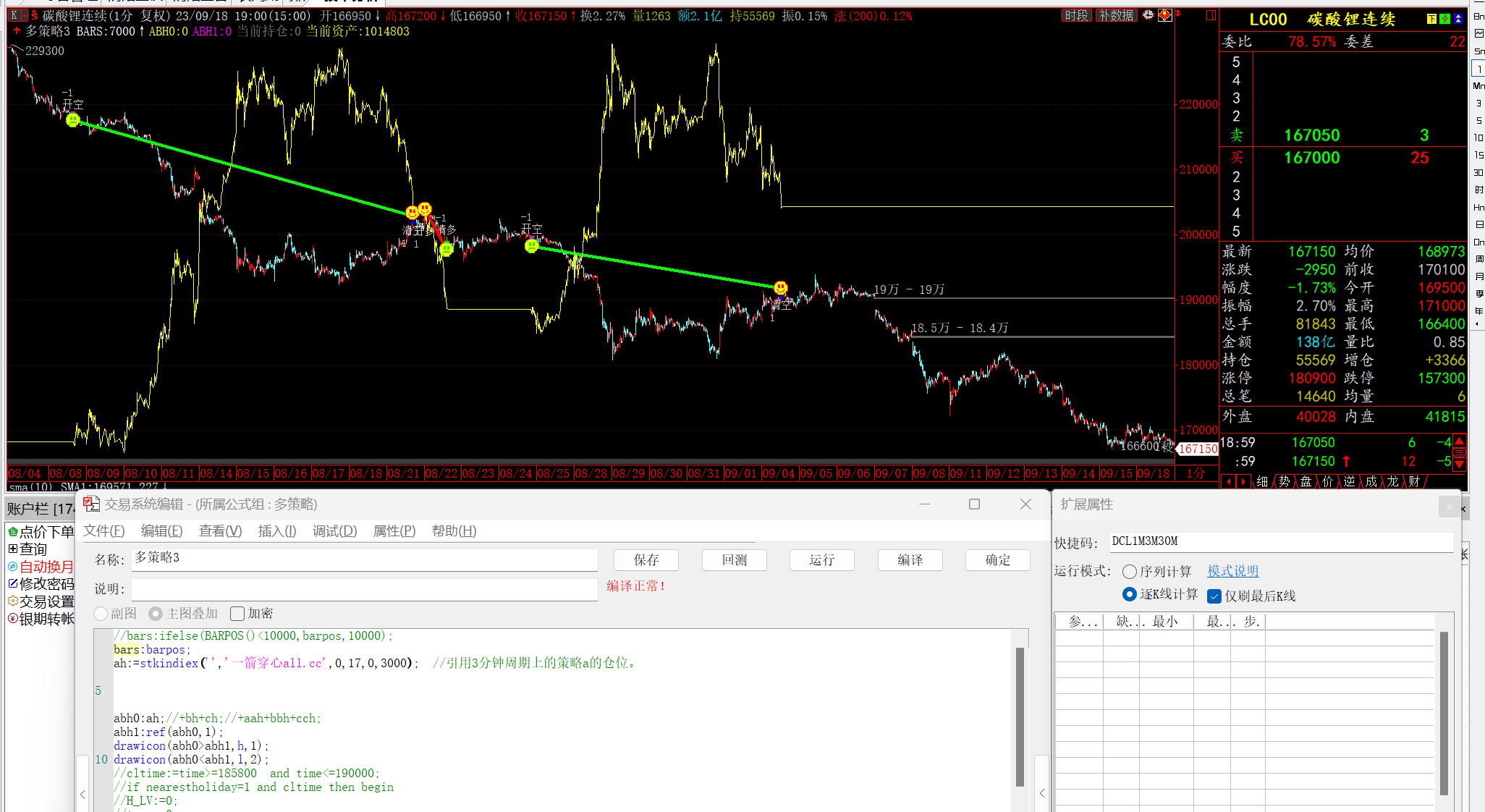
Task: Open the 插入(I) menu
Action: 277,531
